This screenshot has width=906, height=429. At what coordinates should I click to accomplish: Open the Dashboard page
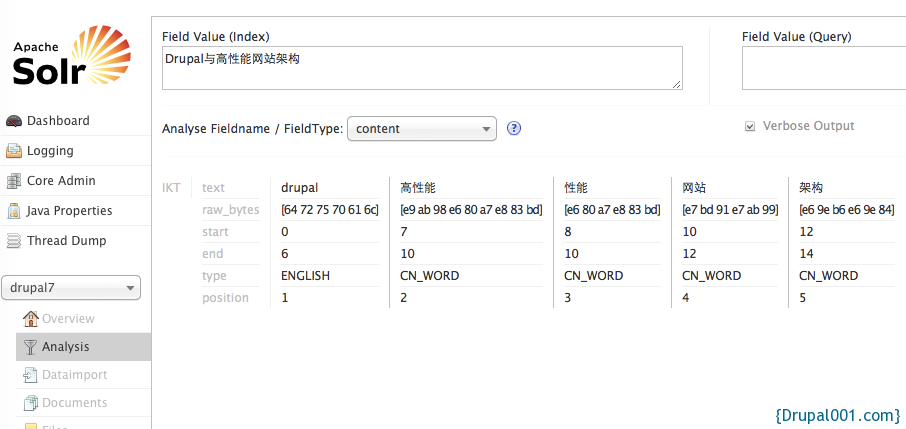pyautogui.click(x=58, y=121)
